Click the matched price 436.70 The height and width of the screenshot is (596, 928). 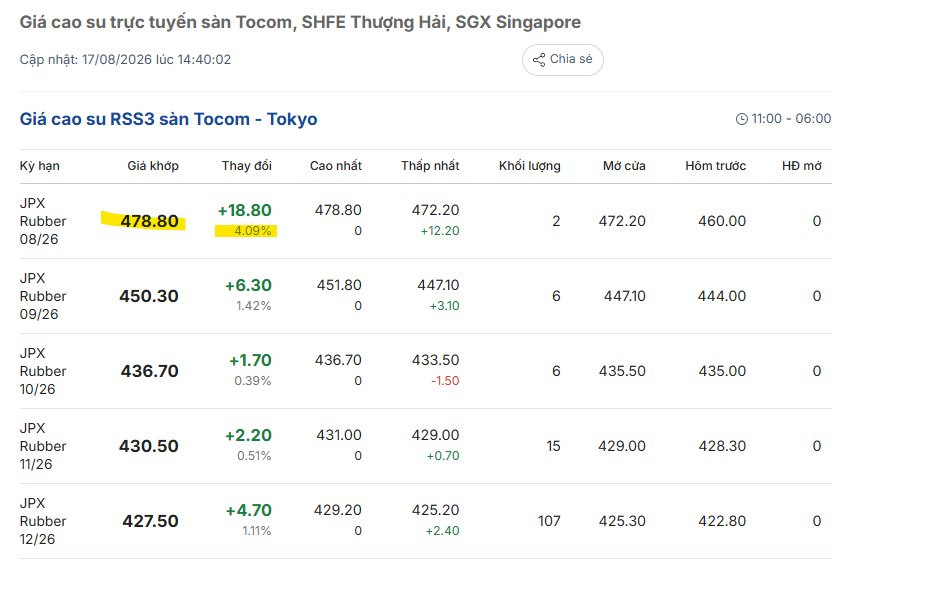tap(149, 372)
